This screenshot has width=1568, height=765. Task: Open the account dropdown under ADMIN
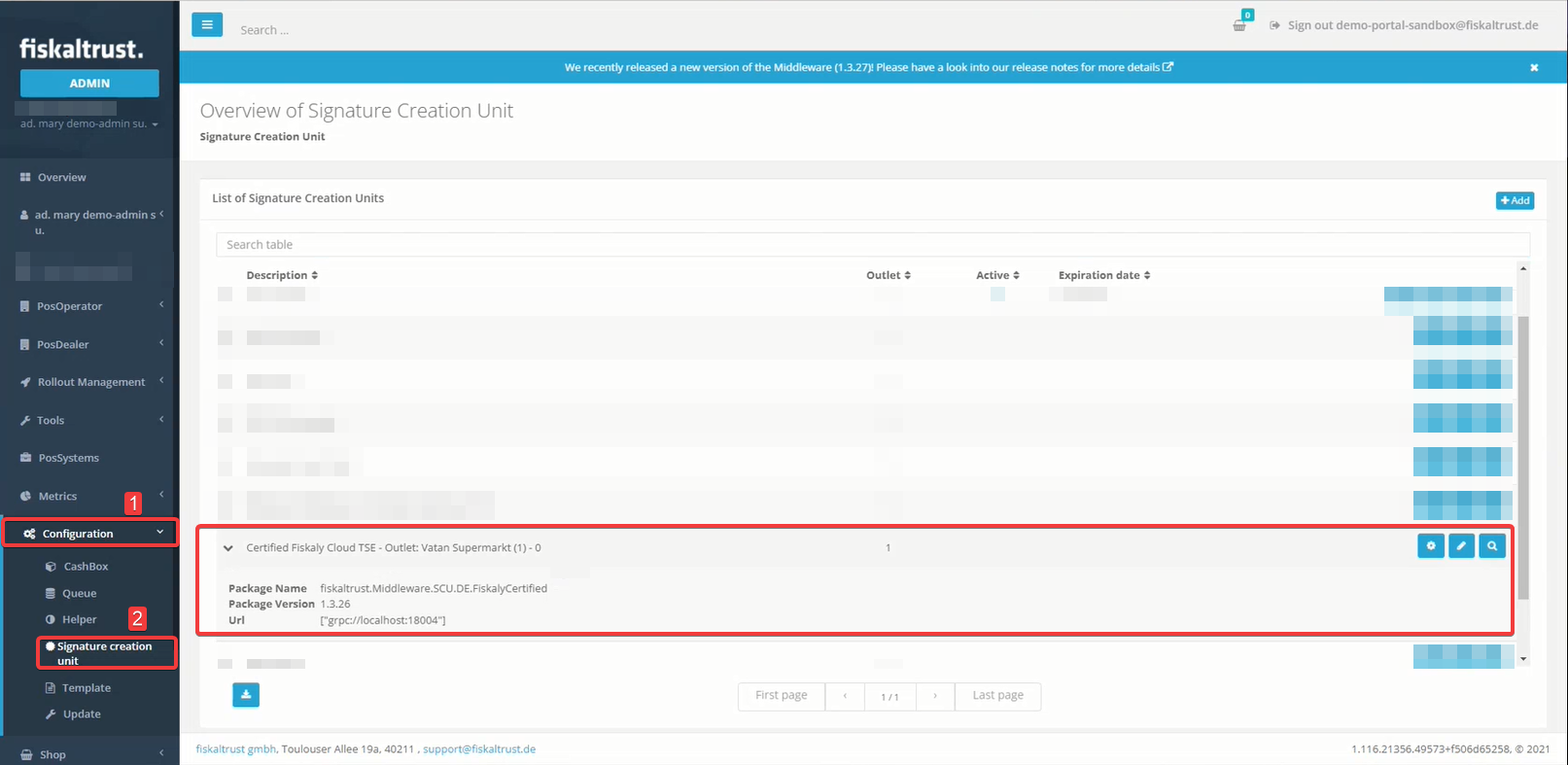[89, 124]
